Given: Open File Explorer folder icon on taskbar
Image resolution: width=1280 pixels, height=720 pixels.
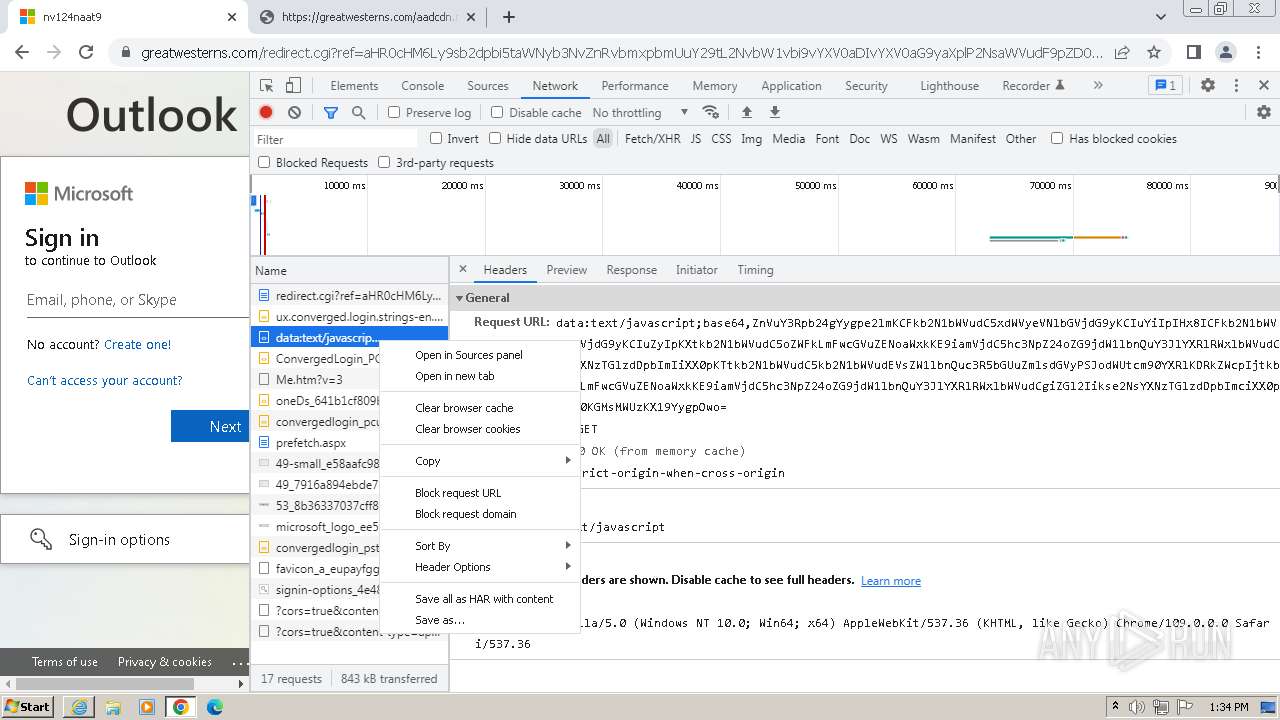Looking at the screenshot, I should pos(113,707).
